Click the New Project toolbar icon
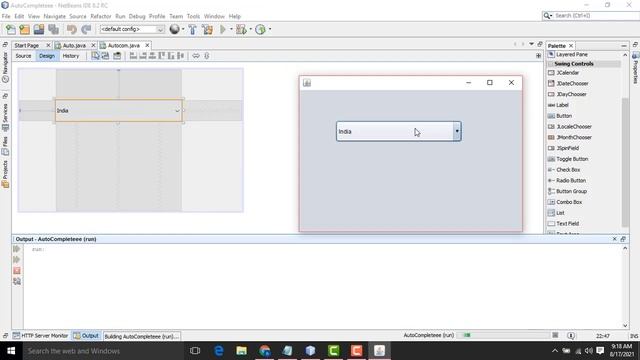Viewport: 640px width, 360px height. tap(25, 29)
